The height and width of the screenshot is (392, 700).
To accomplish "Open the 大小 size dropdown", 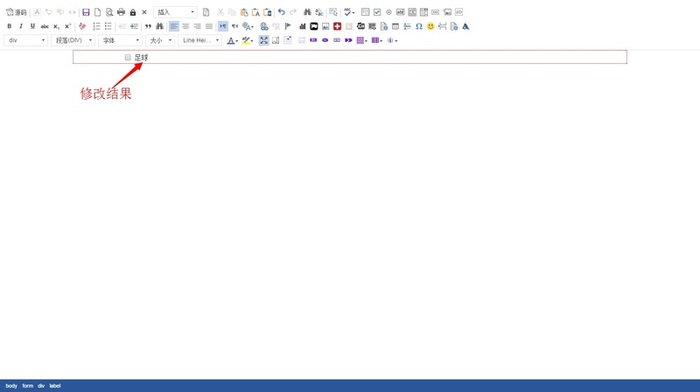I will pyautogui.click(x=160, y=40).
